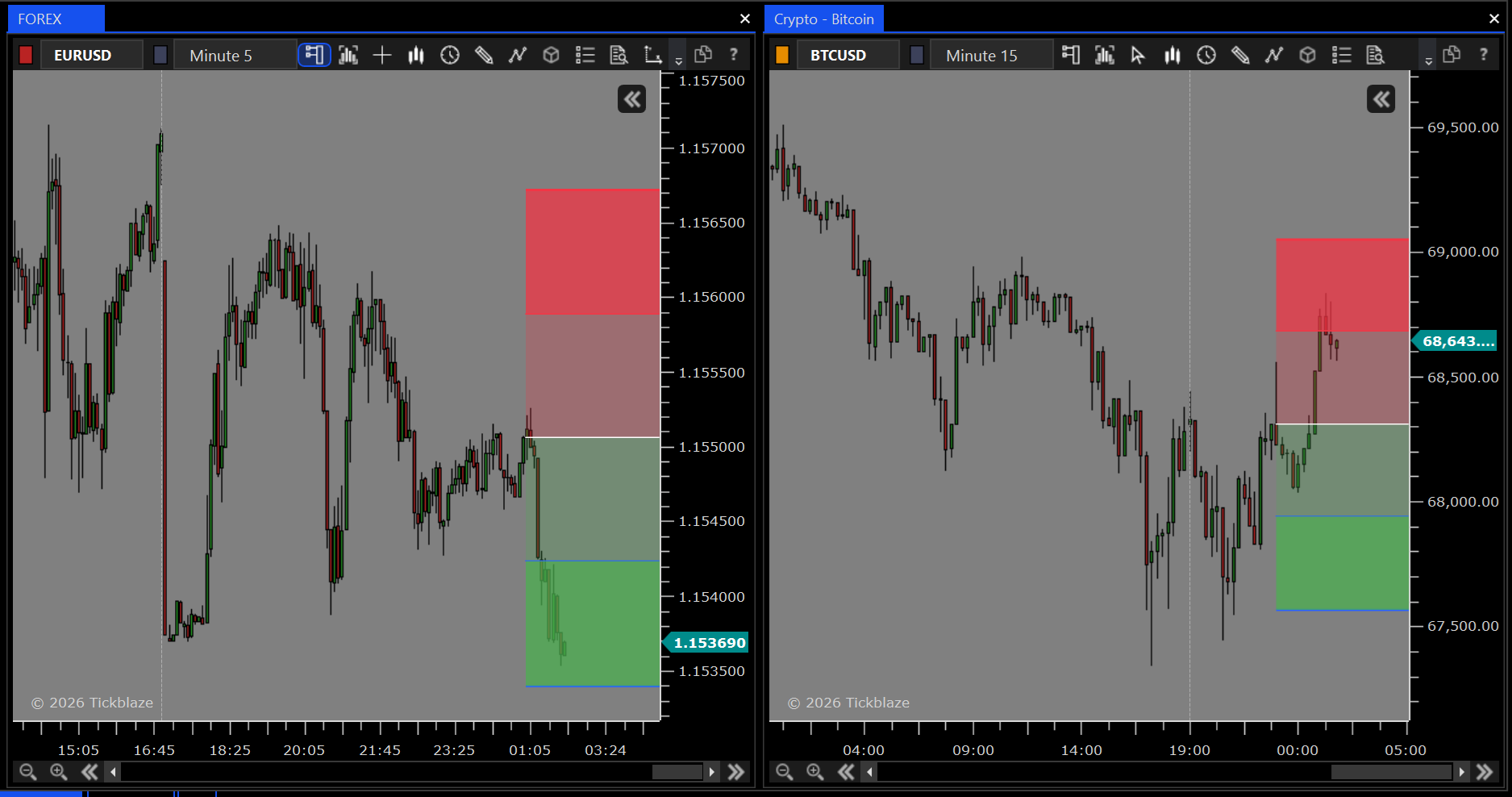Switch to the FOREX tab
The height and width of the screenshot is (797, 1512).
coord(40,19)
